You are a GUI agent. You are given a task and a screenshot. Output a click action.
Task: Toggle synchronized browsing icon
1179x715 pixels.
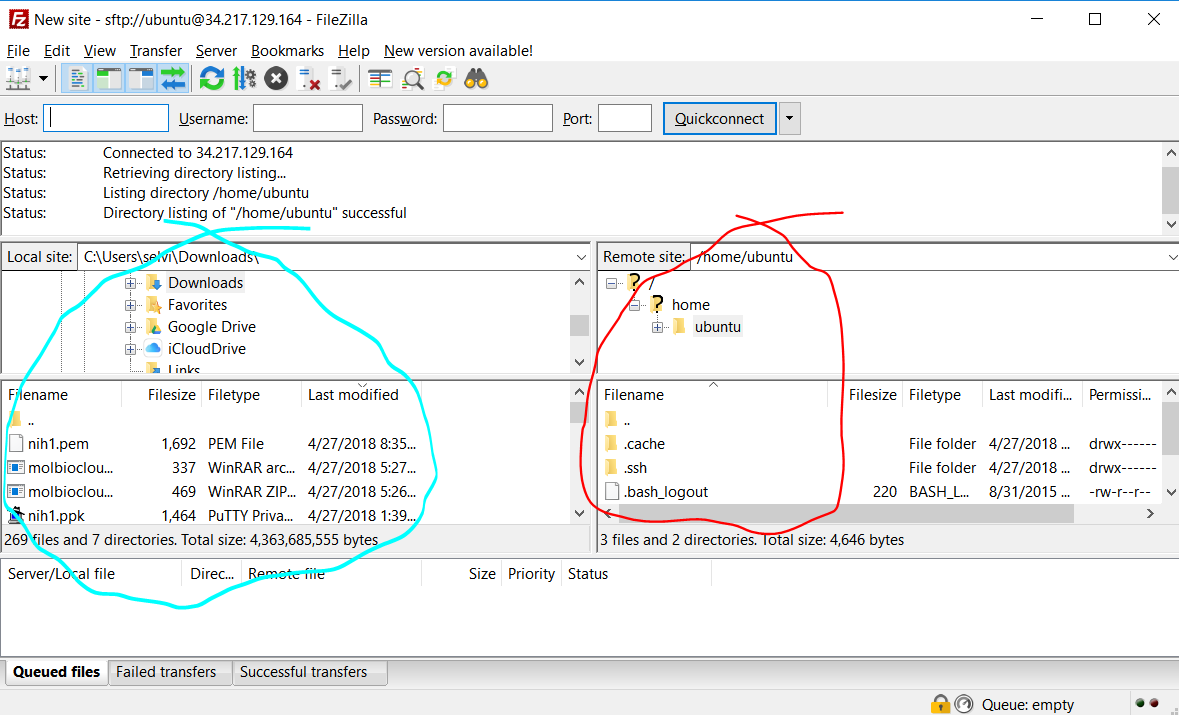pyautogui.click(x=444, y=78)
